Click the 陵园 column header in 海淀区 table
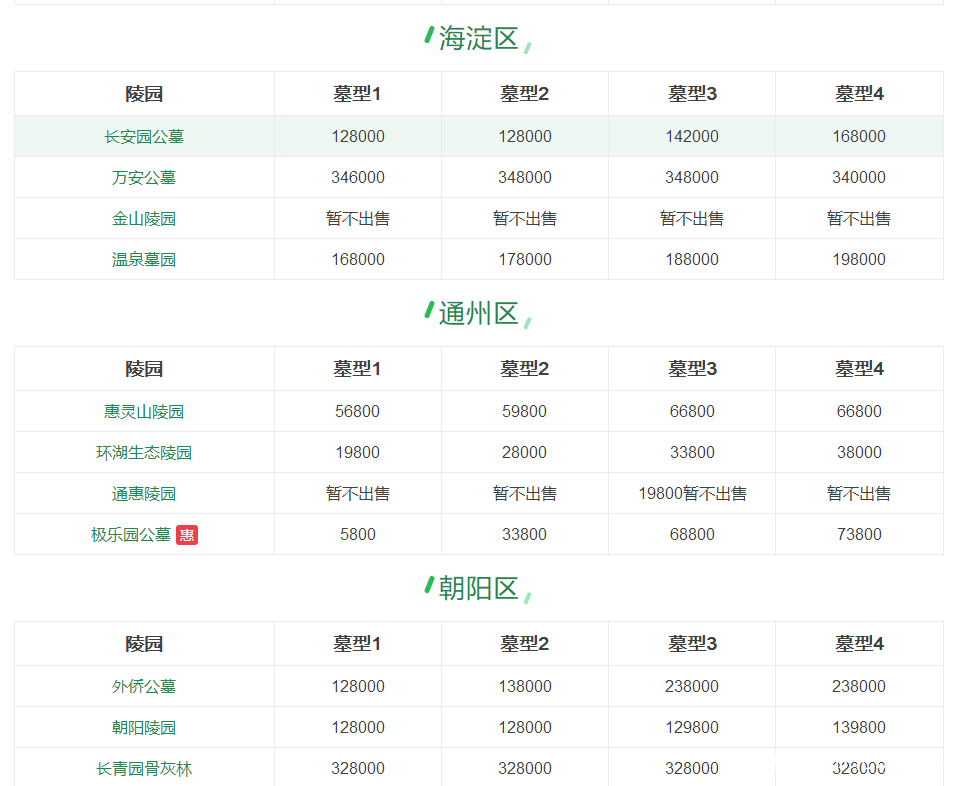This screenshot has width=960, height=786. (x=144, y=94)
